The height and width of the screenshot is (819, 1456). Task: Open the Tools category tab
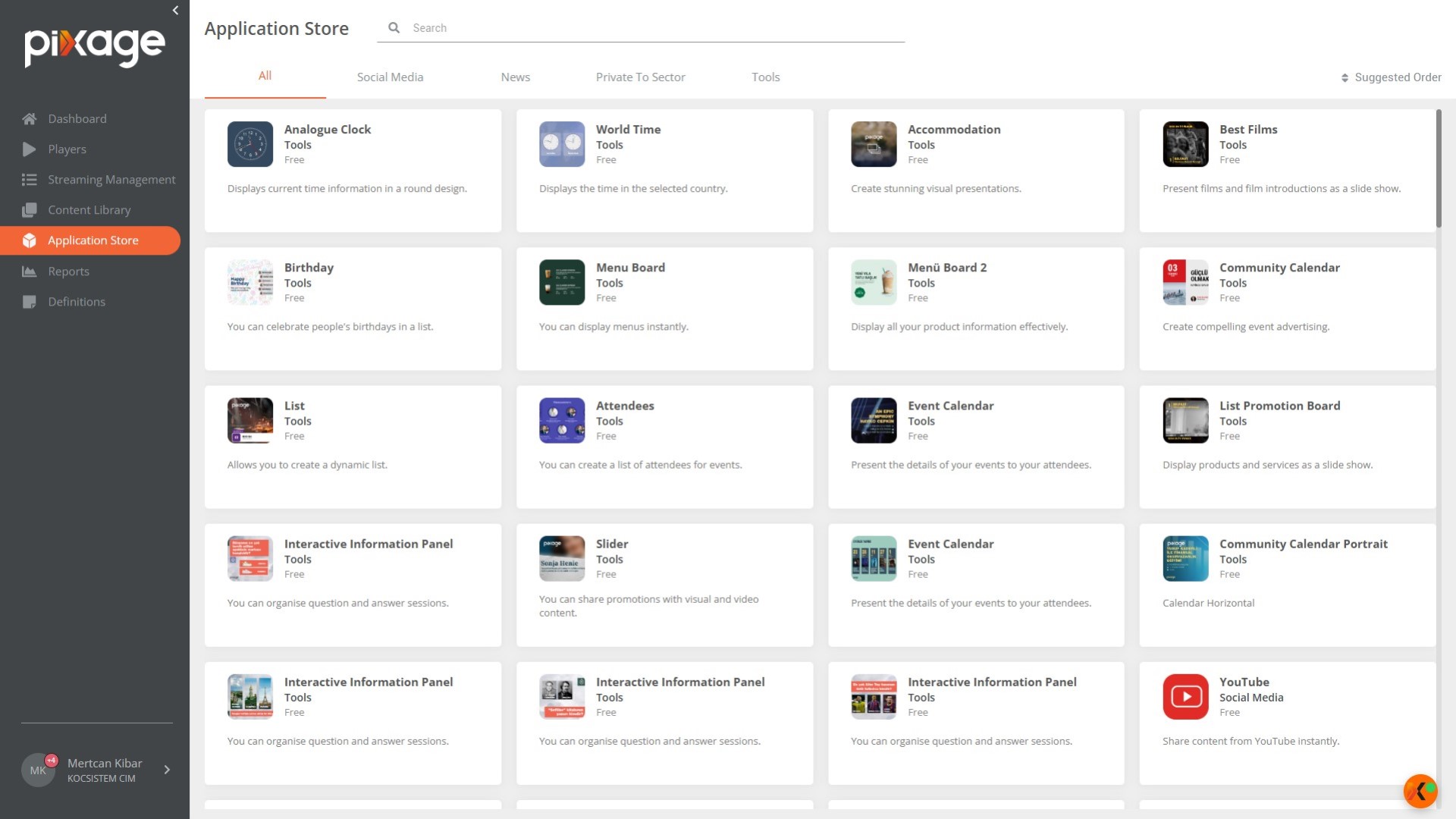tap(765, 77)
